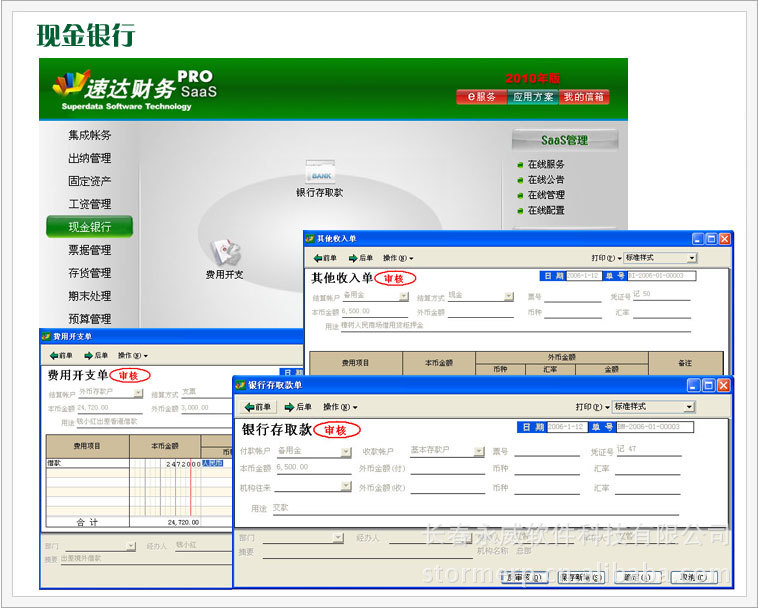
Task: Click 费用项目 column header in 其他收入单
Action: [x=356, y=363]
